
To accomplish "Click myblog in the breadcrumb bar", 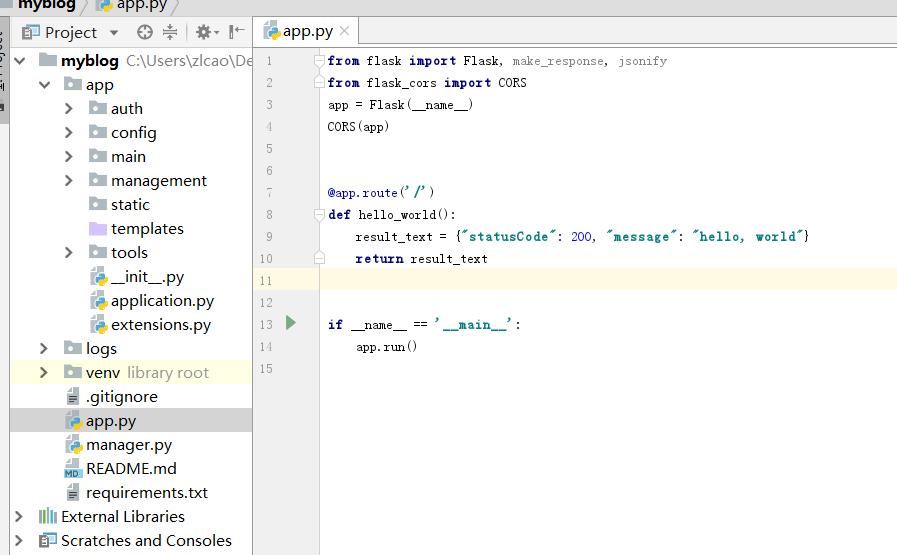I will pyautogui.click(x=46, y=5).
